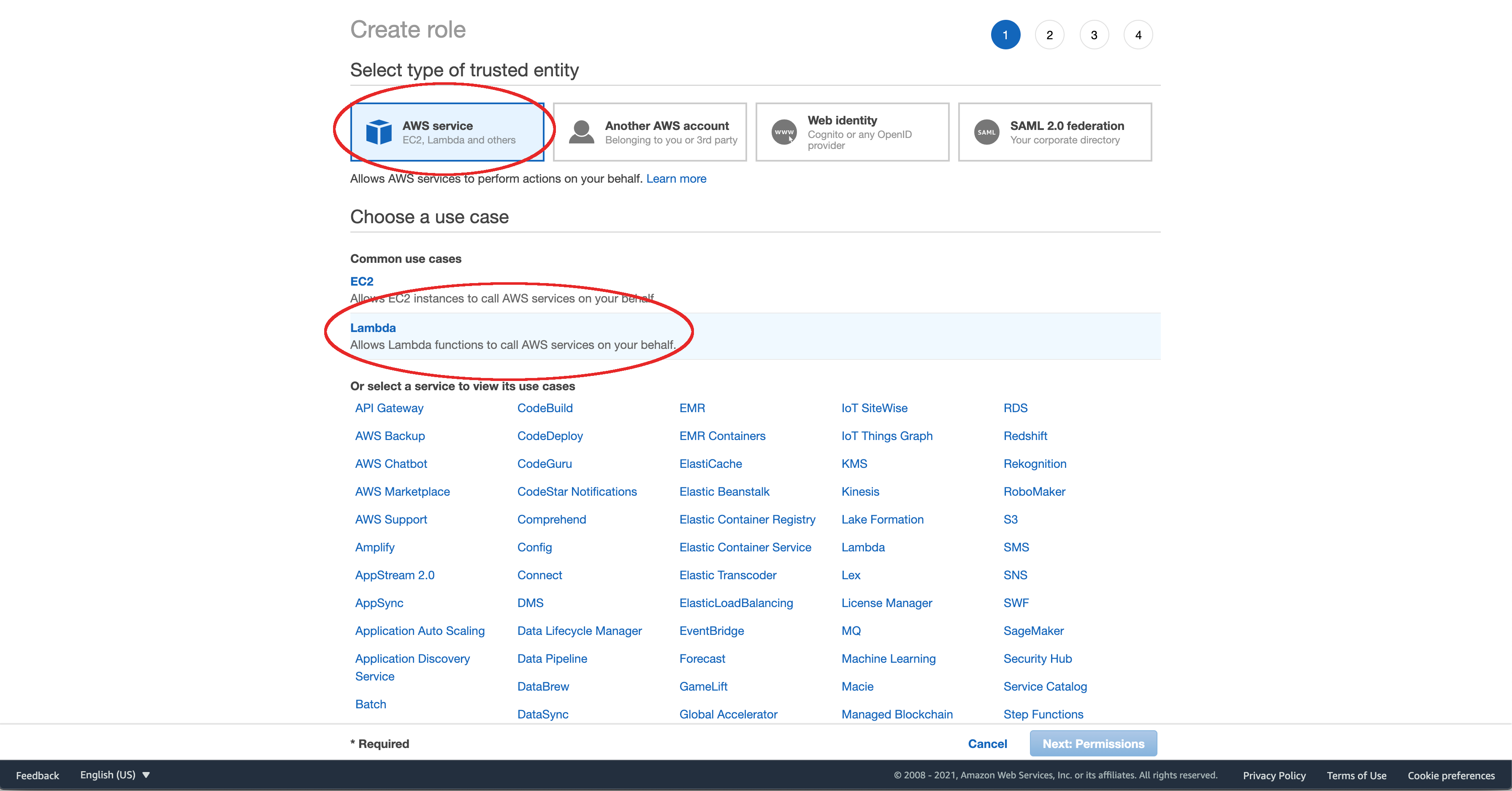Select IoT SiteWise service
The image size is (1512, 791).
point(874,408)
